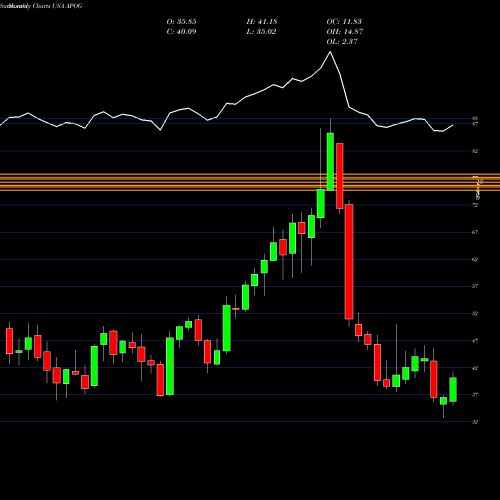Image resolution: width=500 pixels, height=500 pixels.
Task: Click the 62 price axis label
Action: (475, 259)
